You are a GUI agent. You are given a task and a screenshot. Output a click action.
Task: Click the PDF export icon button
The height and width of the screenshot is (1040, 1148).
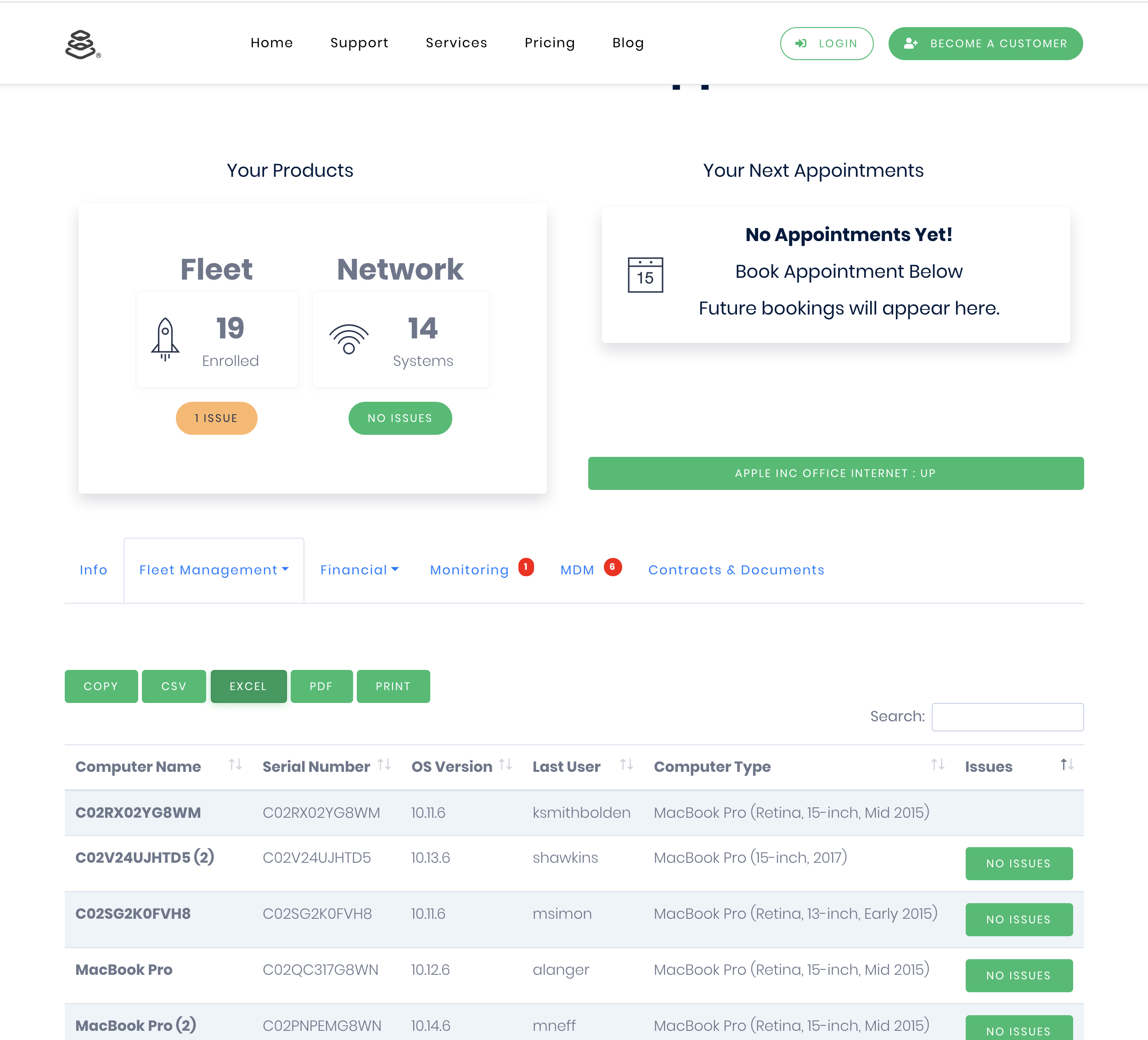pos(320,685)
